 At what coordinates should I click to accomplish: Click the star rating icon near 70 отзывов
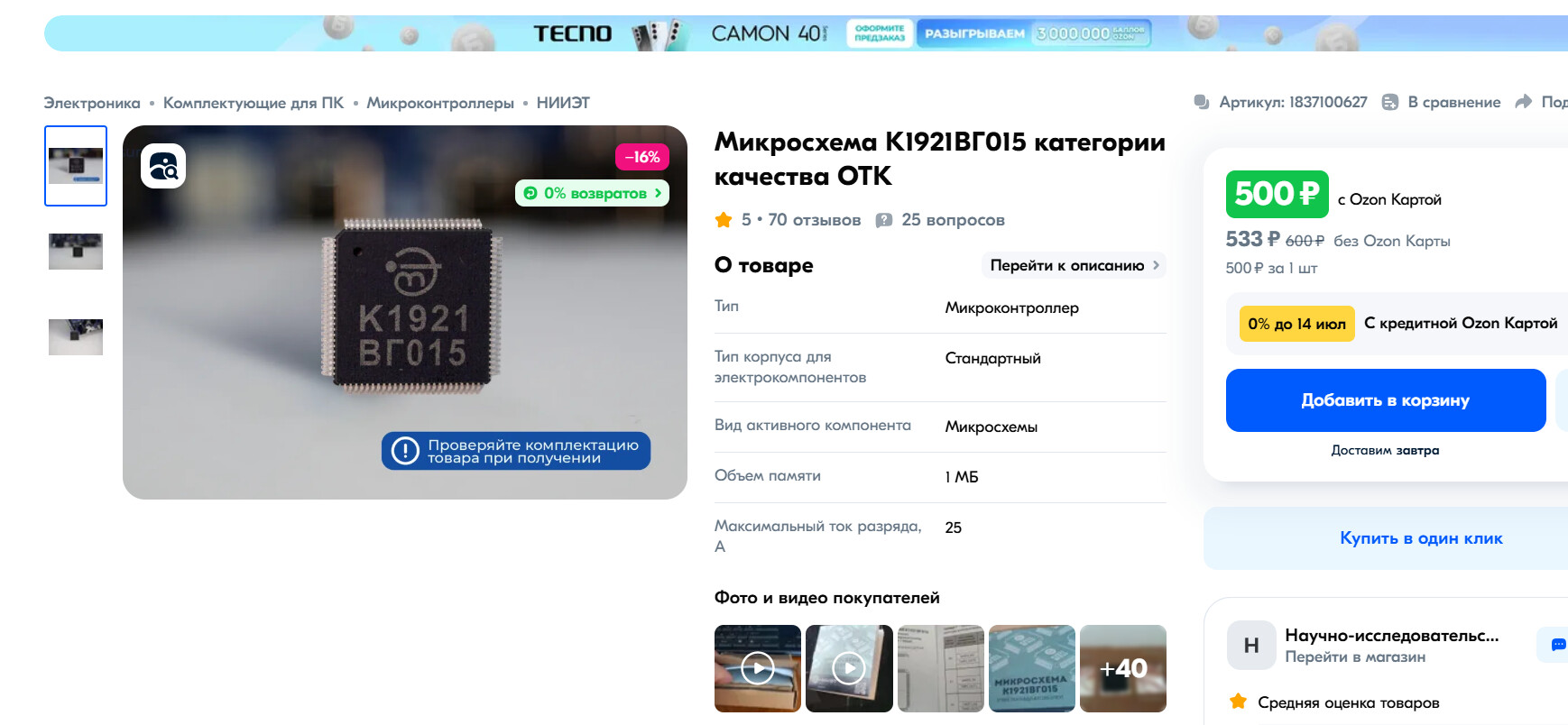tap(724, 219)
